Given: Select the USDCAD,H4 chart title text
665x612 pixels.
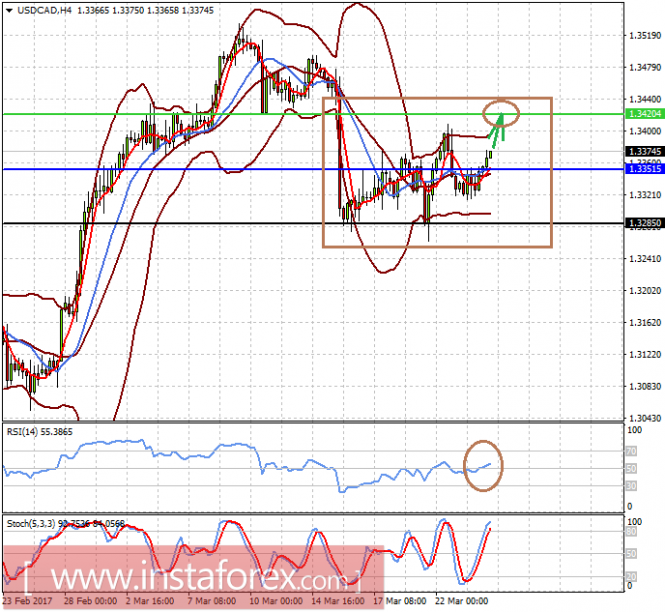Looking at the screenshot, I should point(45,11).
